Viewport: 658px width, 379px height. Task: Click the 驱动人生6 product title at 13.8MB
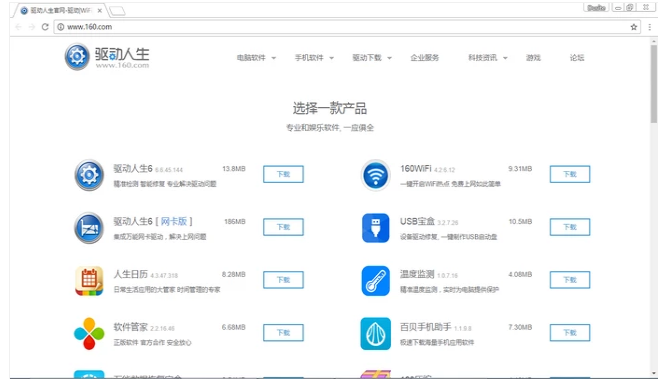[x=133, y=168]
